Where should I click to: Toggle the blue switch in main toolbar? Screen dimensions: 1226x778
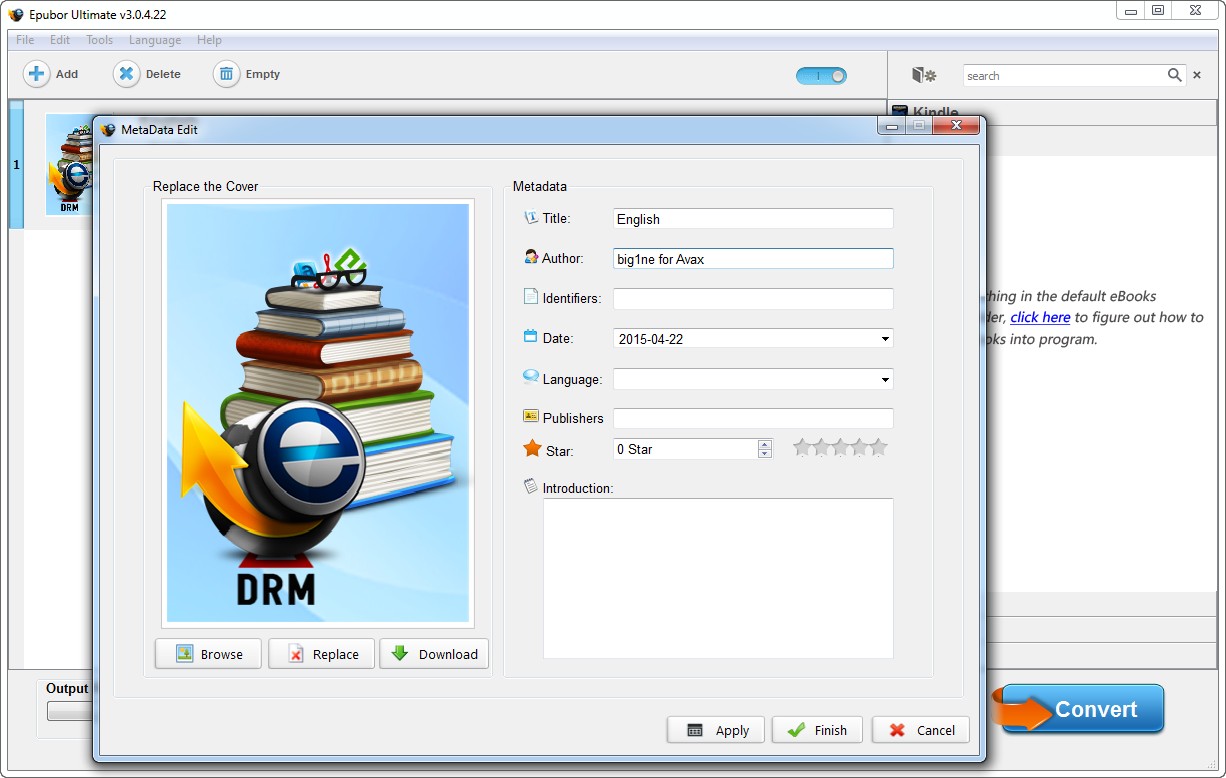click(x=822, y=76)
